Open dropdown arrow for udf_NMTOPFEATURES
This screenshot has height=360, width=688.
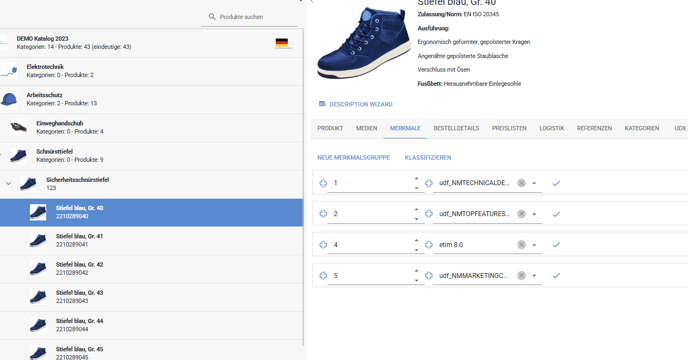[534, 214]
